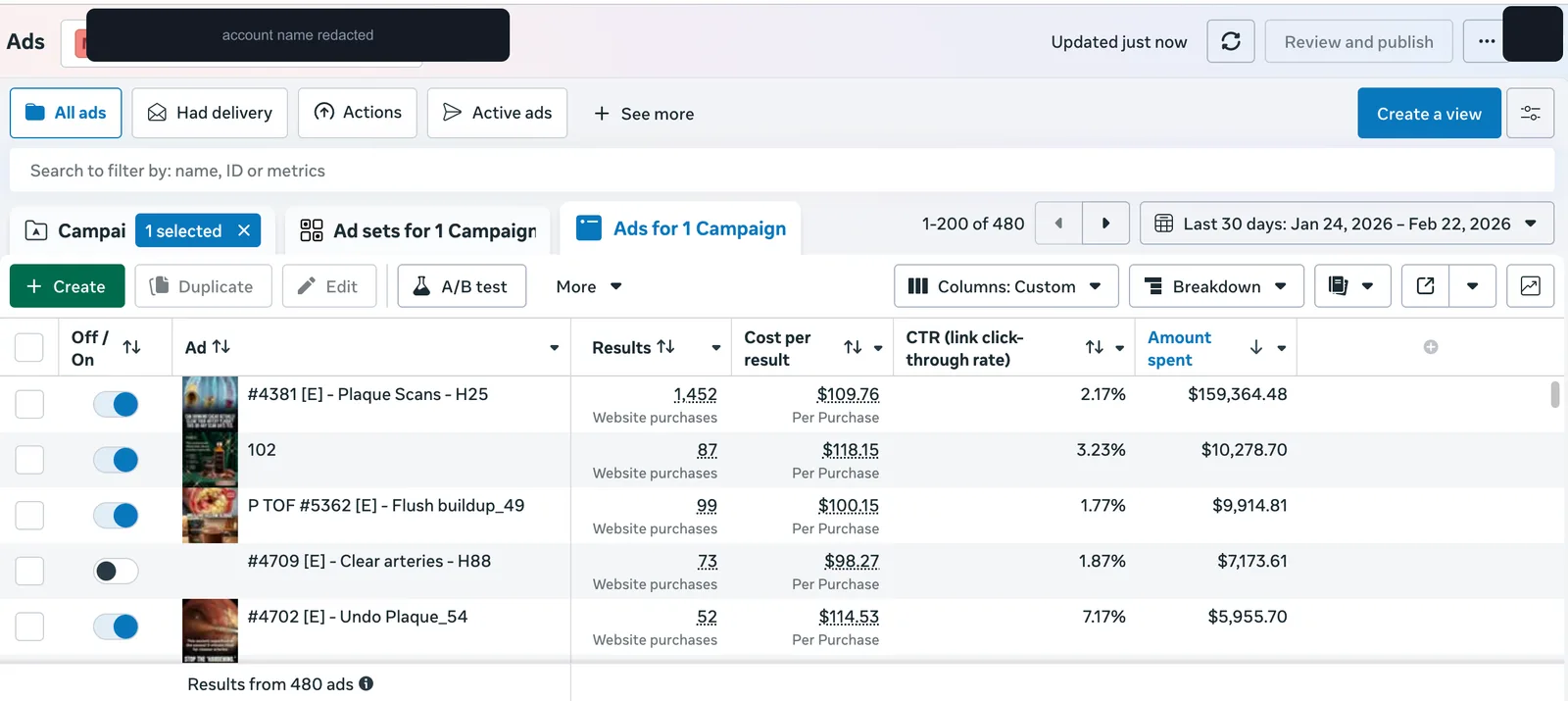This screenshot has width=1568, height=701.
Task: Click Review and publish
Action: click(x=1358, y=41)
